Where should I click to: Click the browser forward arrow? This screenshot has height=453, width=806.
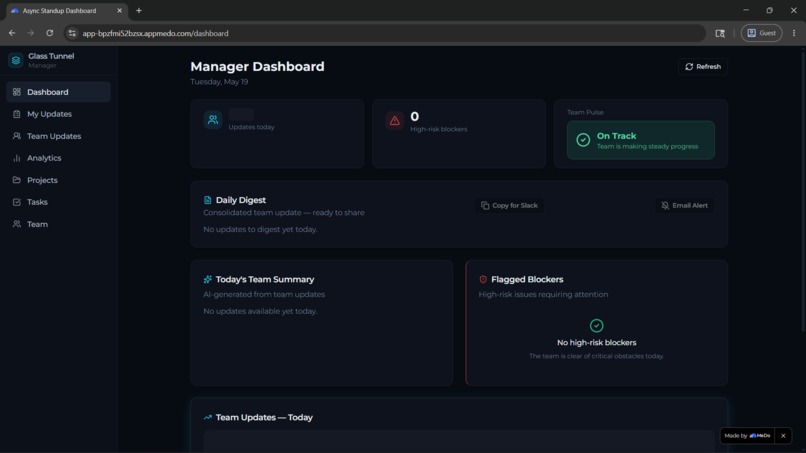point(31,33)
